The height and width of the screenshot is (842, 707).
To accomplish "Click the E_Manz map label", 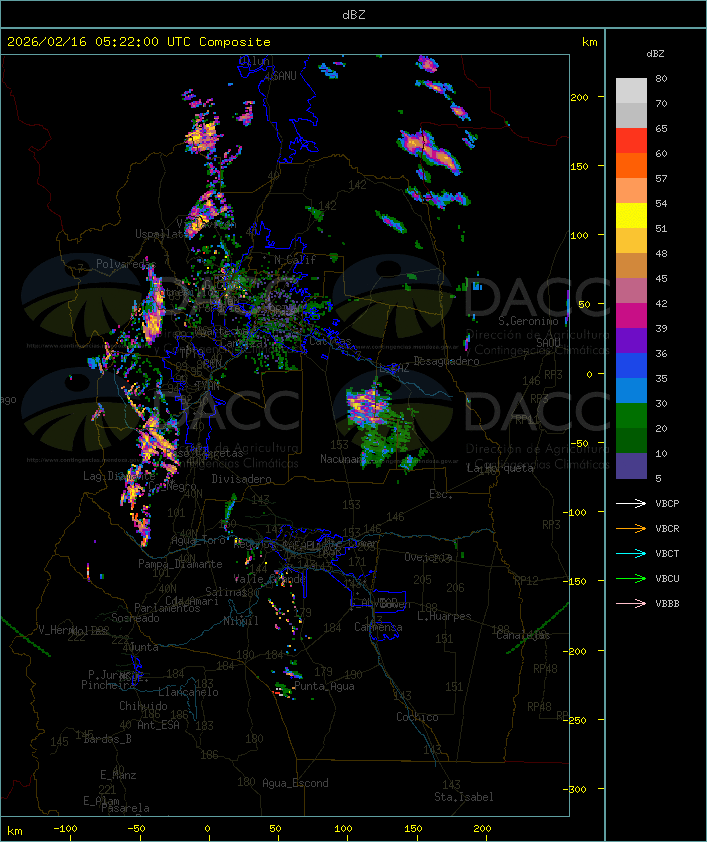I will coord(118,775).
